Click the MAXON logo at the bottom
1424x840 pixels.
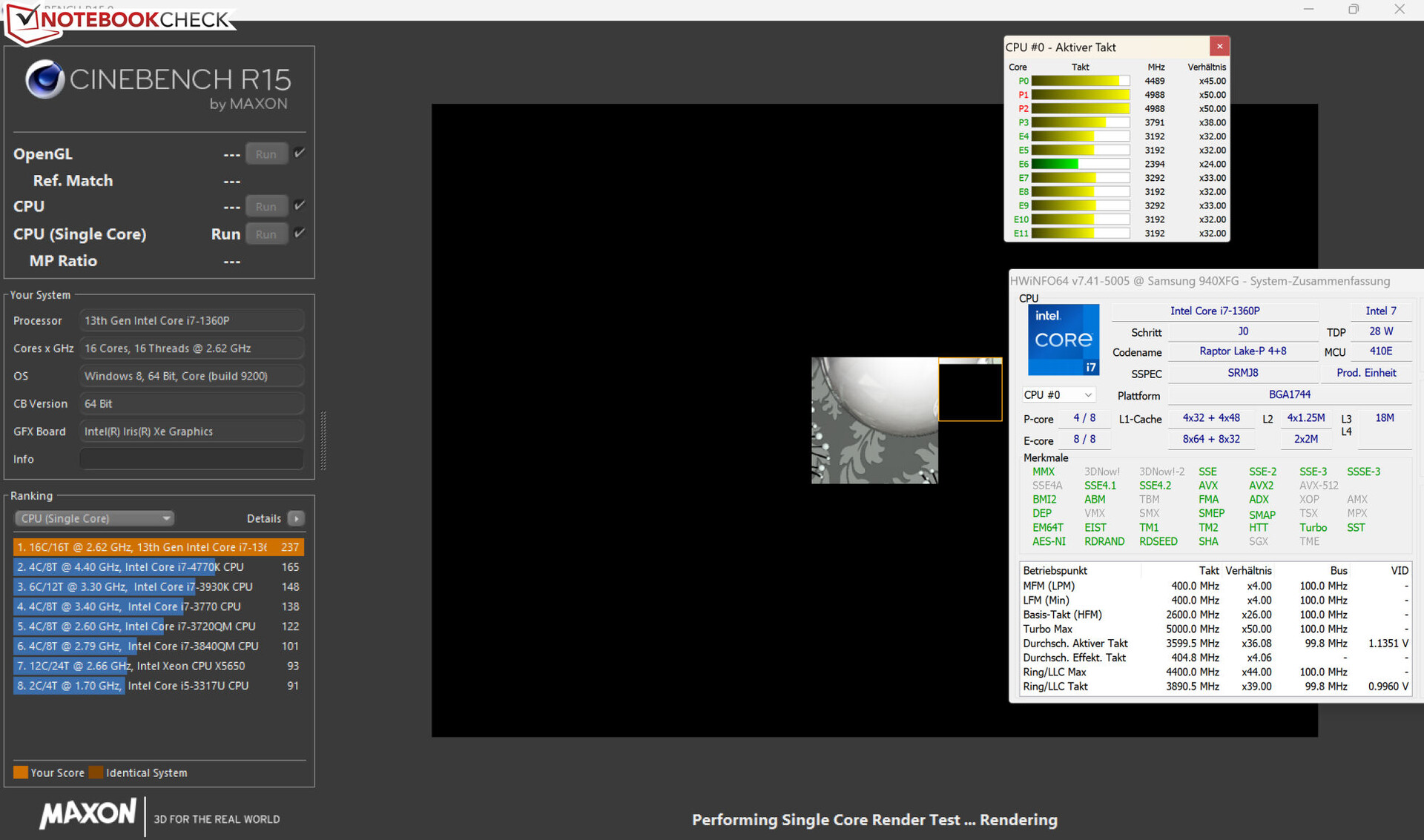(88, 814)
